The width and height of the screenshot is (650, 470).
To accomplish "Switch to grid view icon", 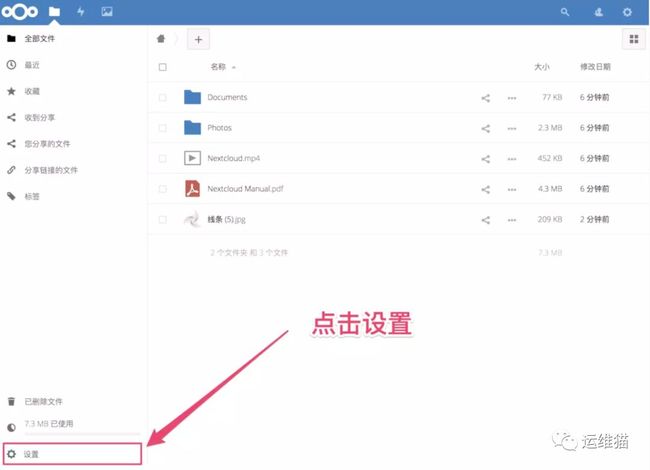I will (x=634, y=39).
